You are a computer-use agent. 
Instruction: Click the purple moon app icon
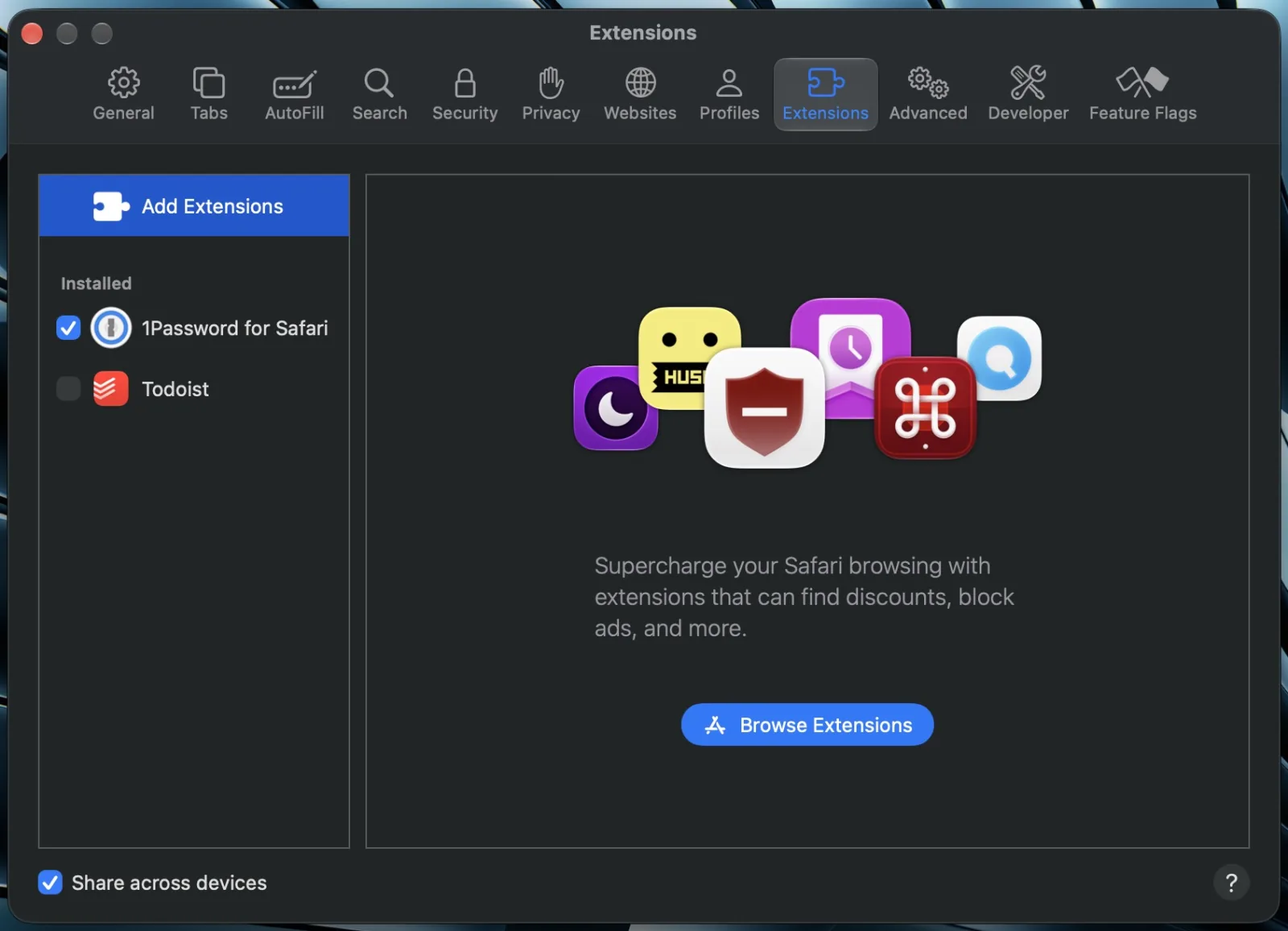pyautogui.click(x=615, y=408)
